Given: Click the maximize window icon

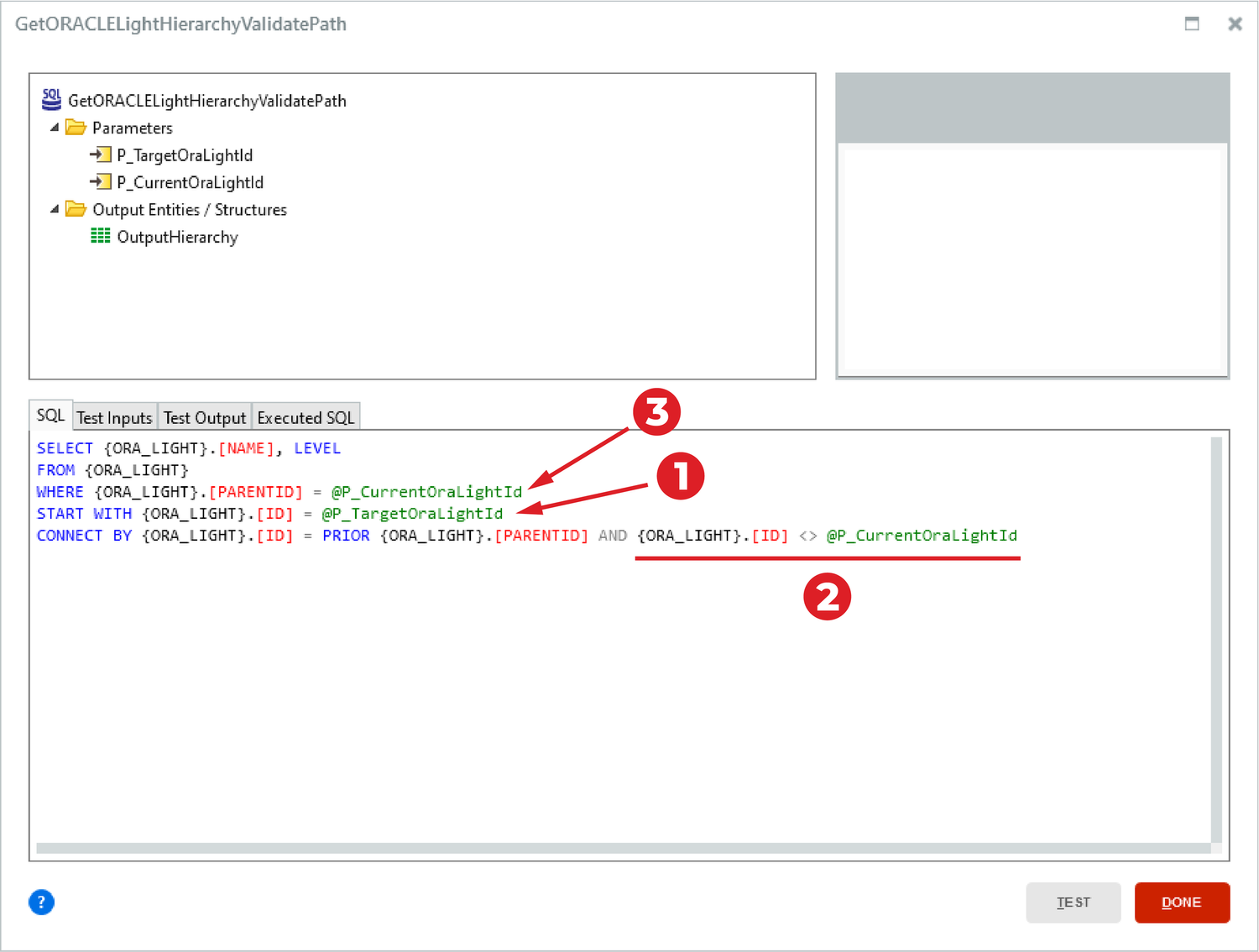Looking at the screenshot, I should (x=1192, y=24).
